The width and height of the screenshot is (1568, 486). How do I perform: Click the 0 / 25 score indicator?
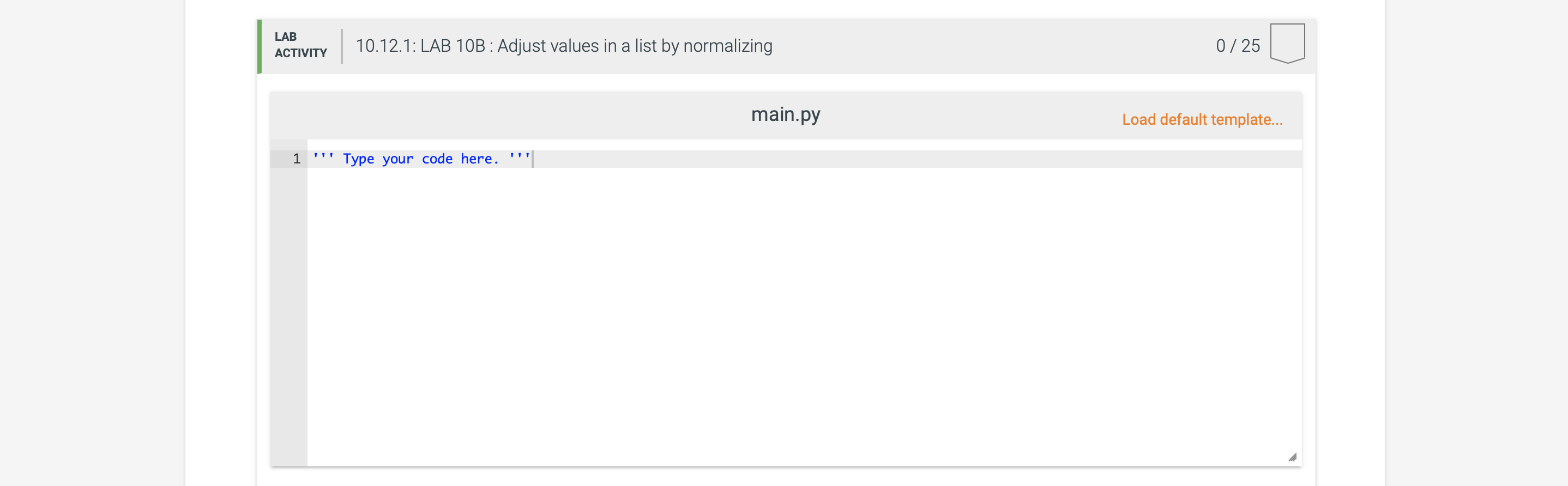tap(1238, 46)
